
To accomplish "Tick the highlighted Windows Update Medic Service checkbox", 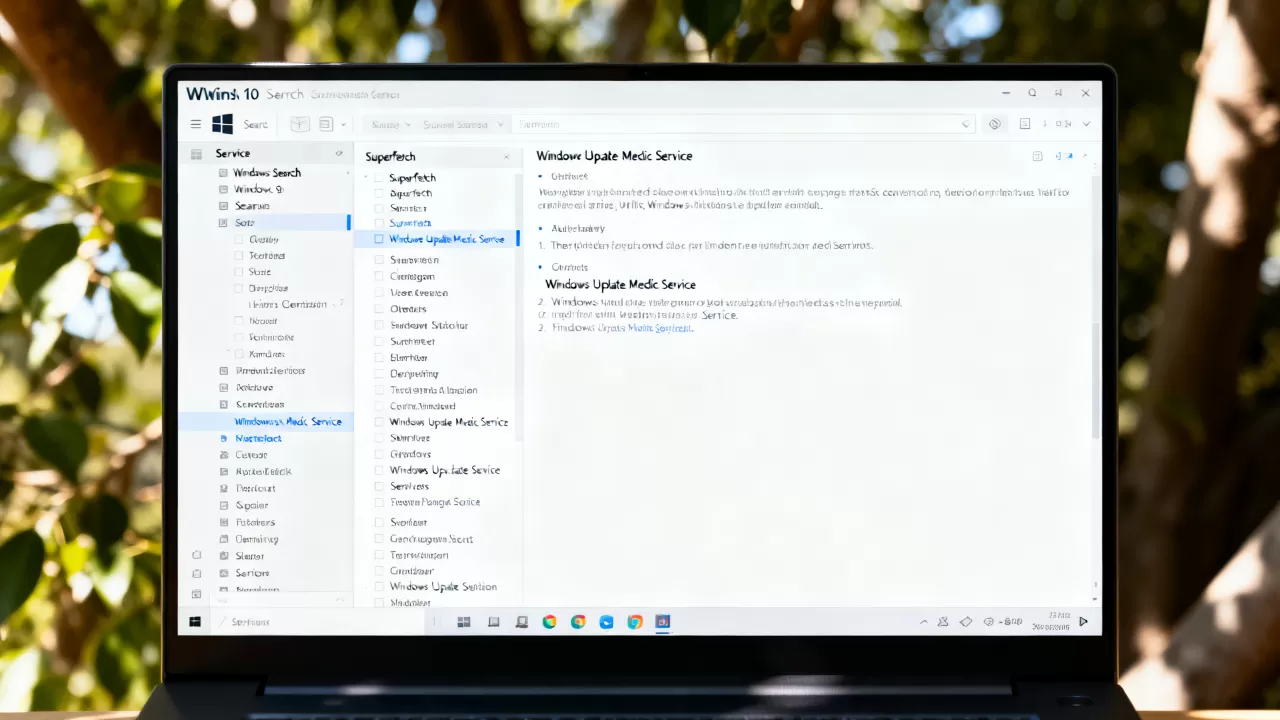I will tap(379, 240).
